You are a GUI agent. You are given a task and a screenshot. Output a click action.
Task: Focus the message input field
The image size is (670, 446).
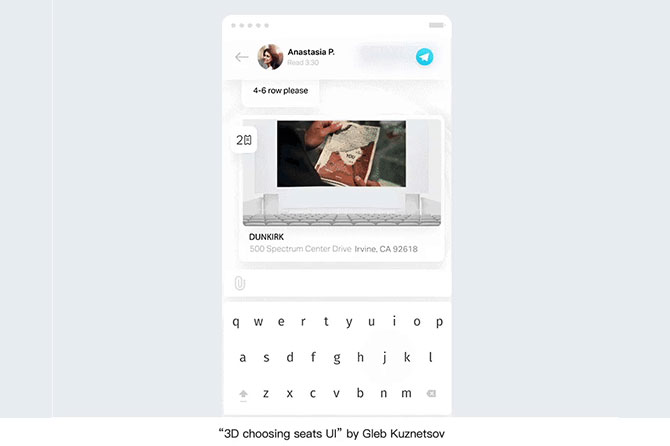pos(346,283)
